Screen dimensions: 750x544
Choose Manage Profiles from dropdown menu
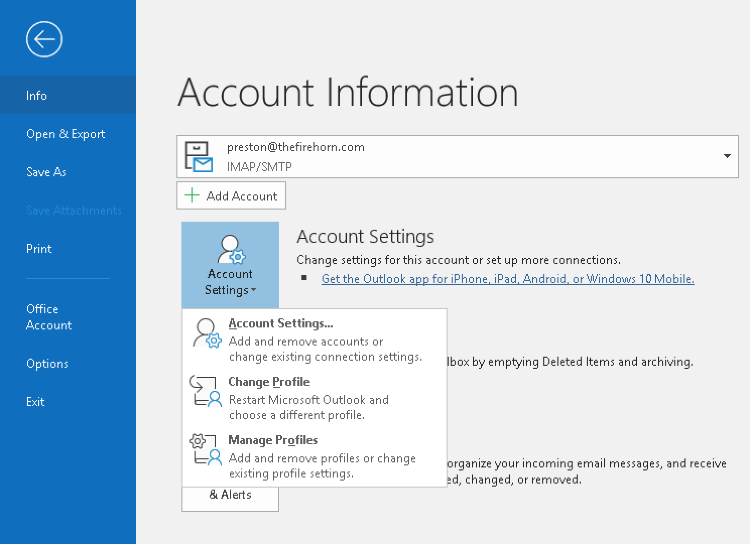[315, 456]
